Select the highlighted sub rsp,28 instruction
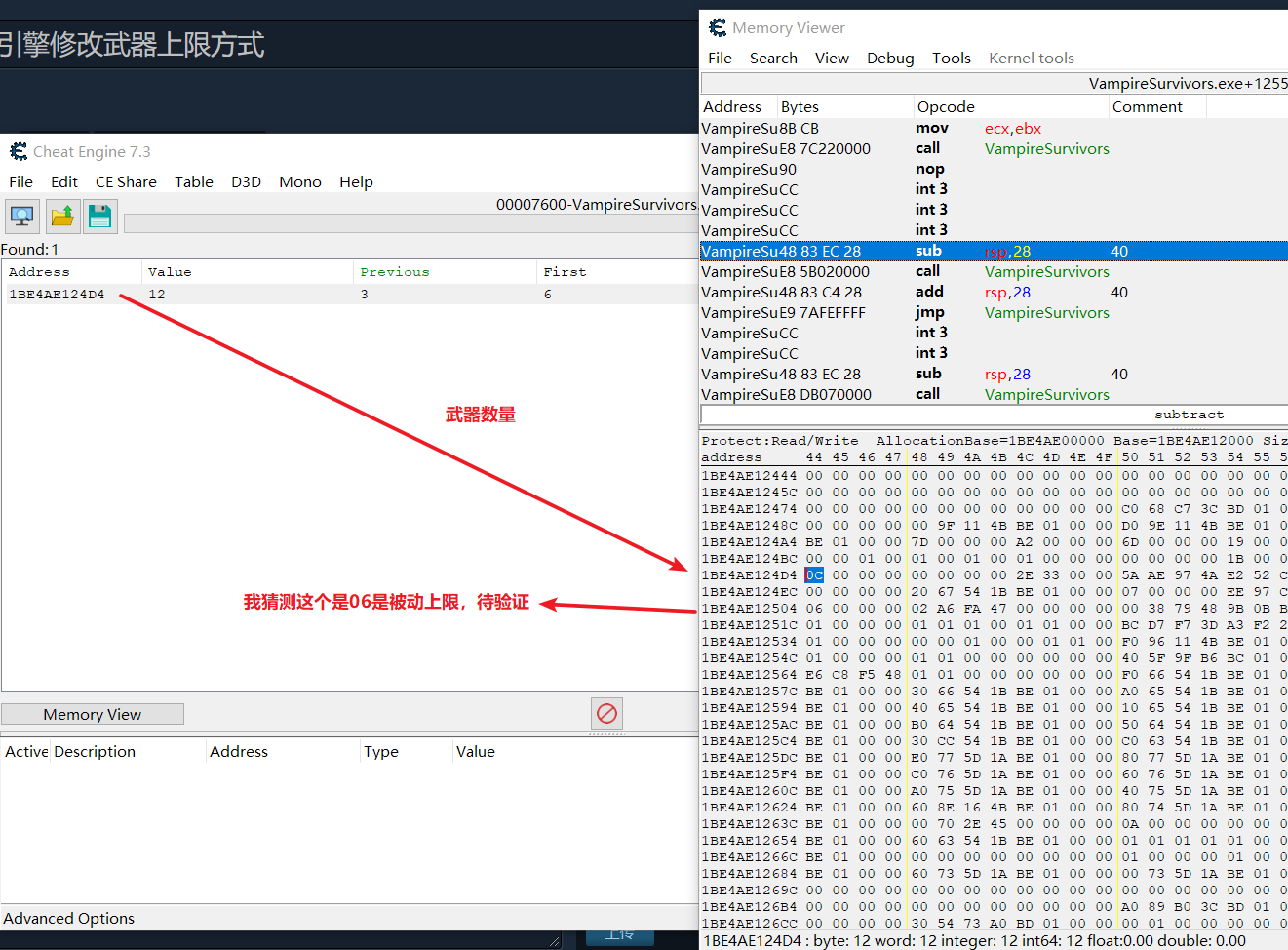The image size is (1288, 950). (994, 251)
